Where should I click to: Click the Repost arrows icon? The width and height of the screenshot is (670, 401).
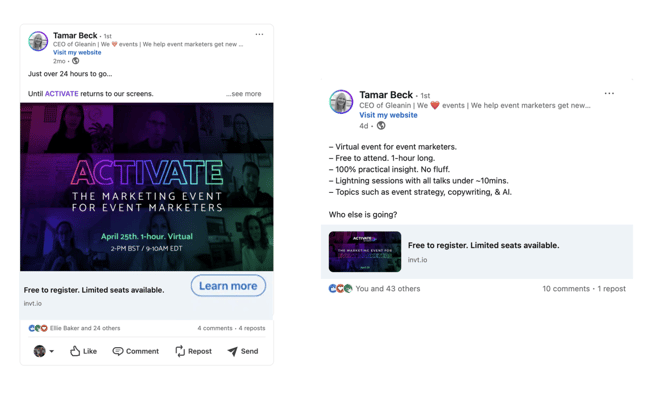pyautogui.click(x=180, y=351)
